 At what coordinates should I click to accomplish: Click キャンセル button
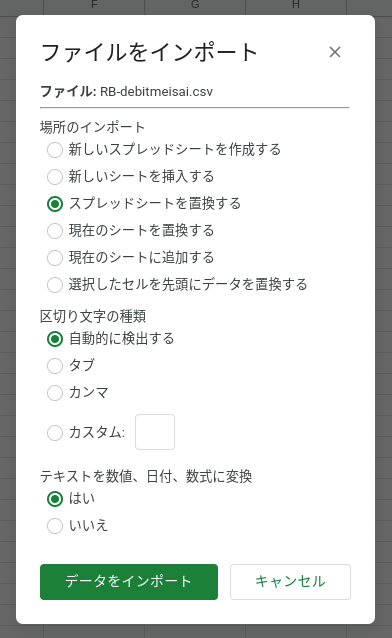[x=290, y=582]
